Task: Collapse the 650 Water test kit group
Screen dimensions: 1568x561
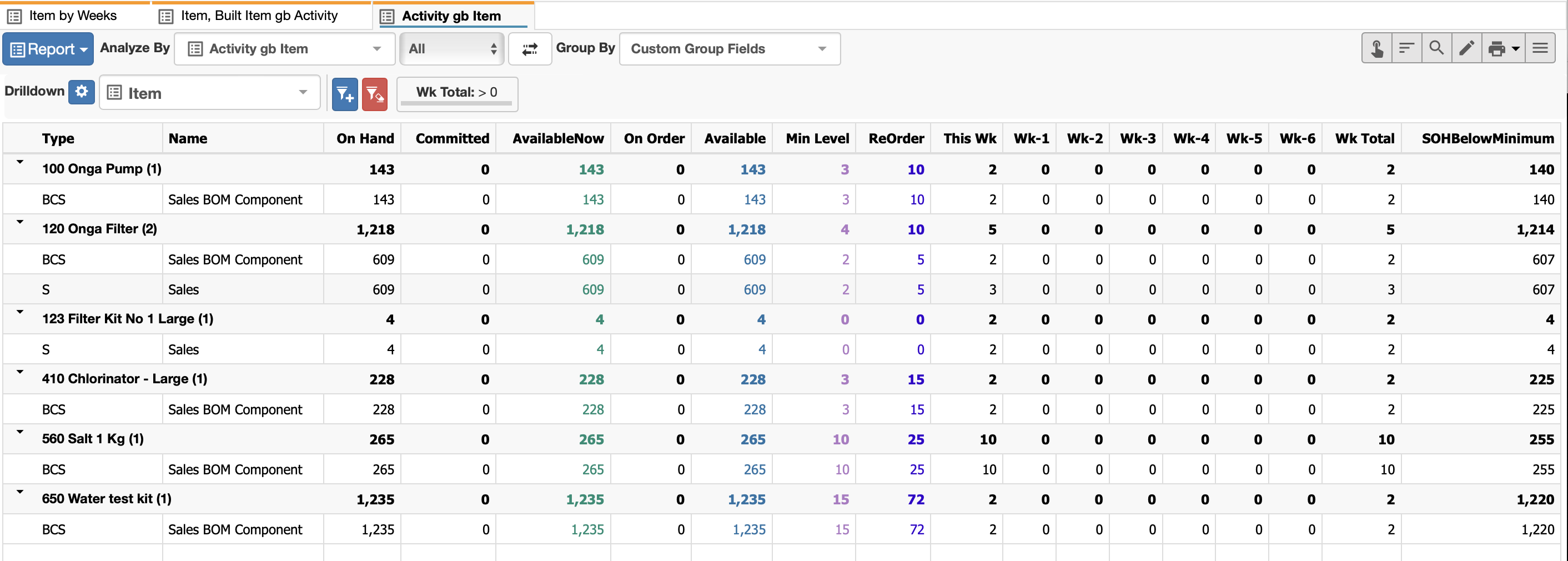Action: click(x=20, y=492)
